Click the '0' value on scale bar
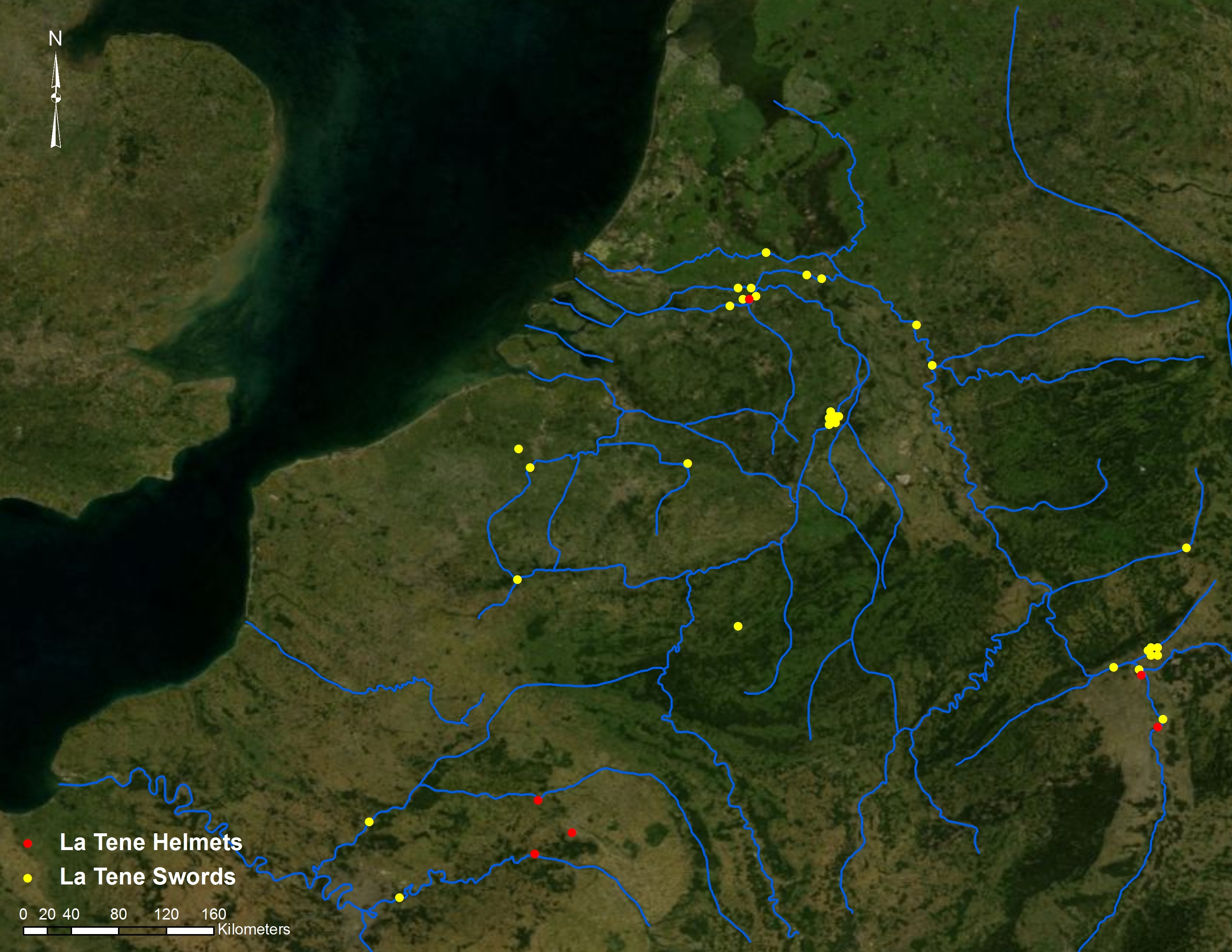 pyautogui.click(x=23, y=914)
